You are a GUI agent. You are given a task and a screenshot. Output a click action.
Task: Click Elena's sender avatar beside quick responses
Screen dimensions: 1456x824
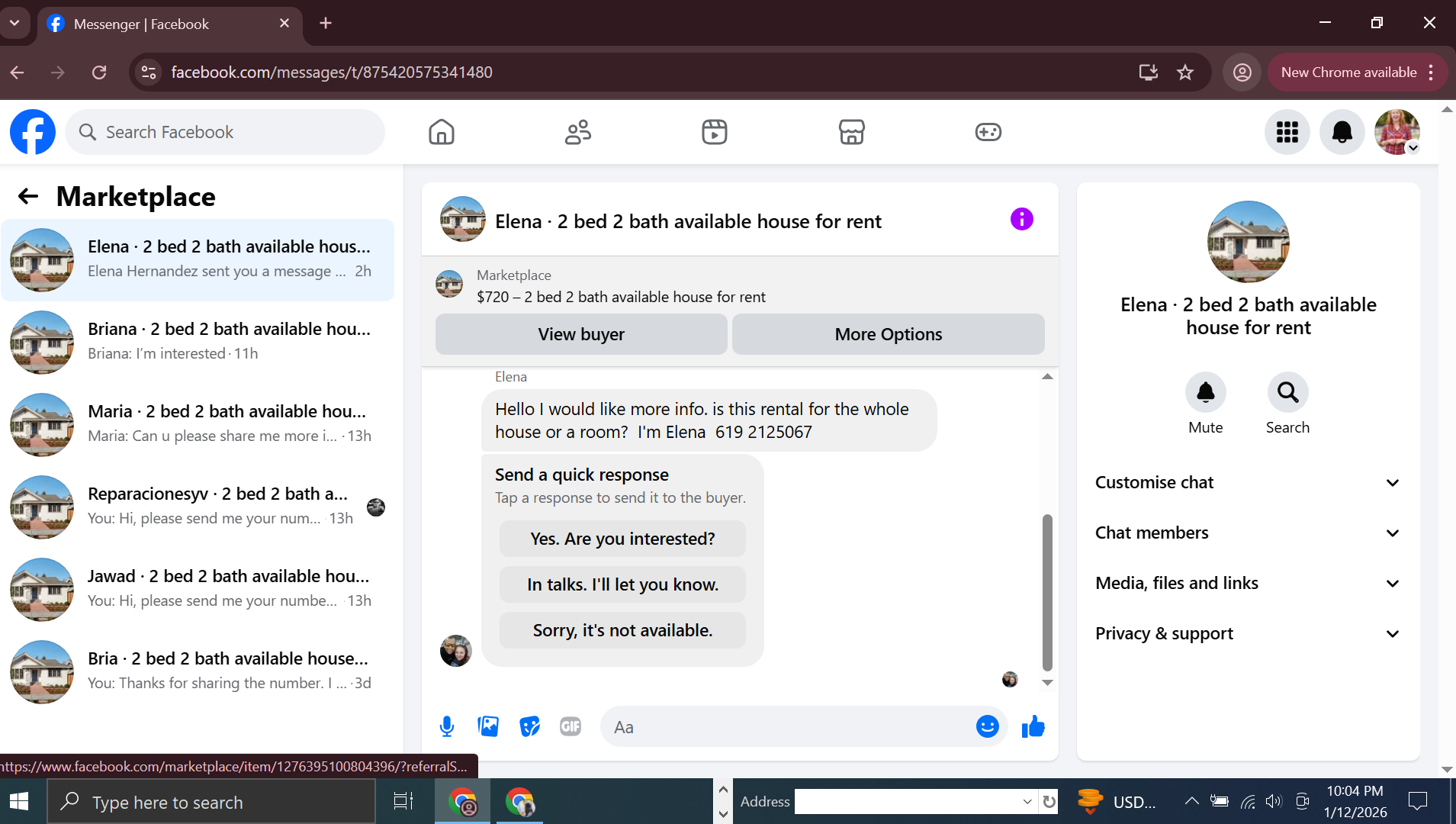[x=456, y=651]
